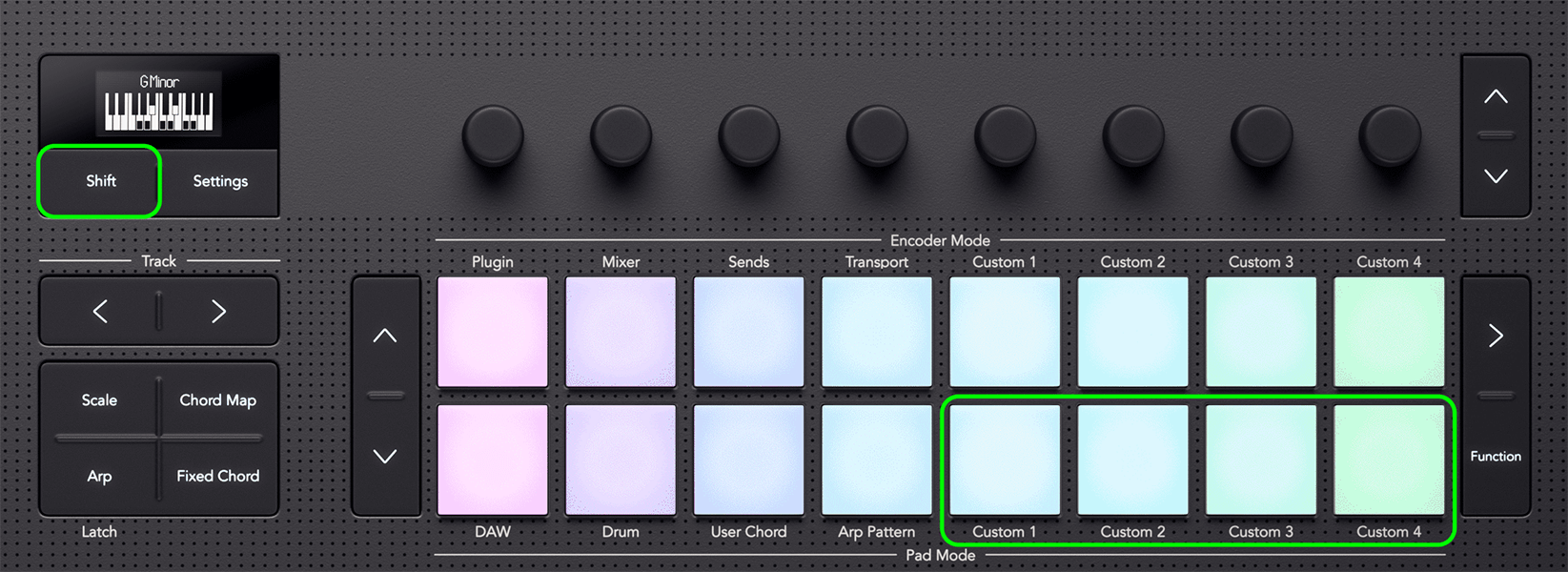The image size is (1568, 572).
Task: Select encoder mode Custom 1 pad
Action: pyautogui.click(x=1005, y=332)
